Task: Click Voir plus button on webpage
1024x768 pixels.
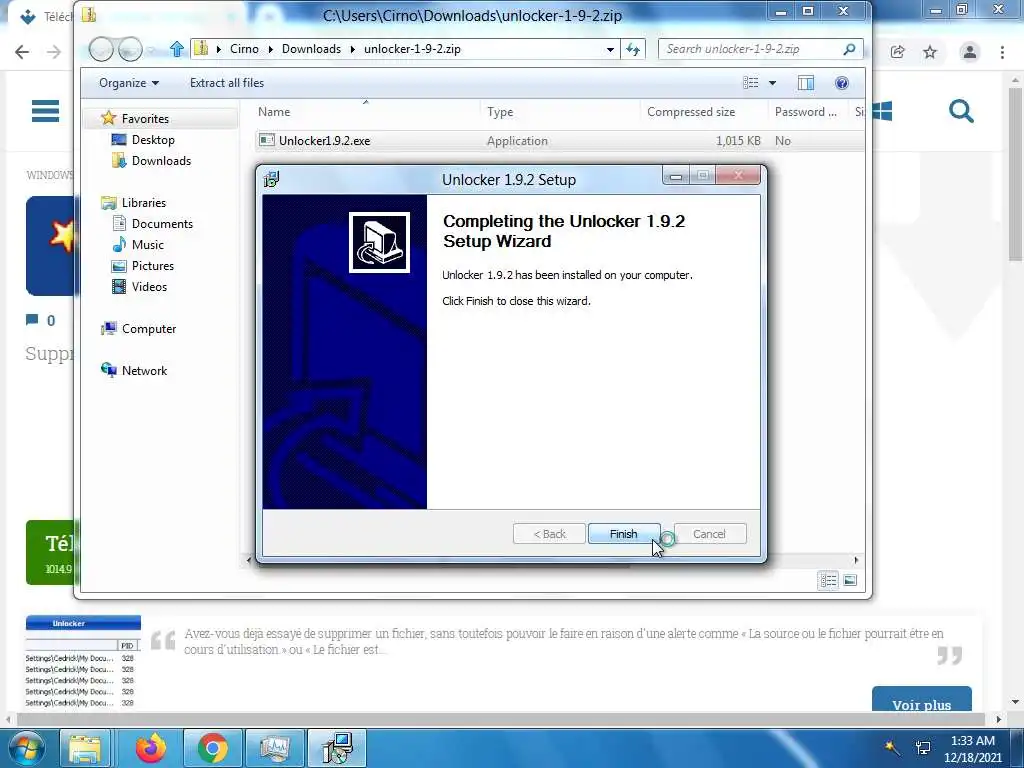Action: (x=921, y=701)
